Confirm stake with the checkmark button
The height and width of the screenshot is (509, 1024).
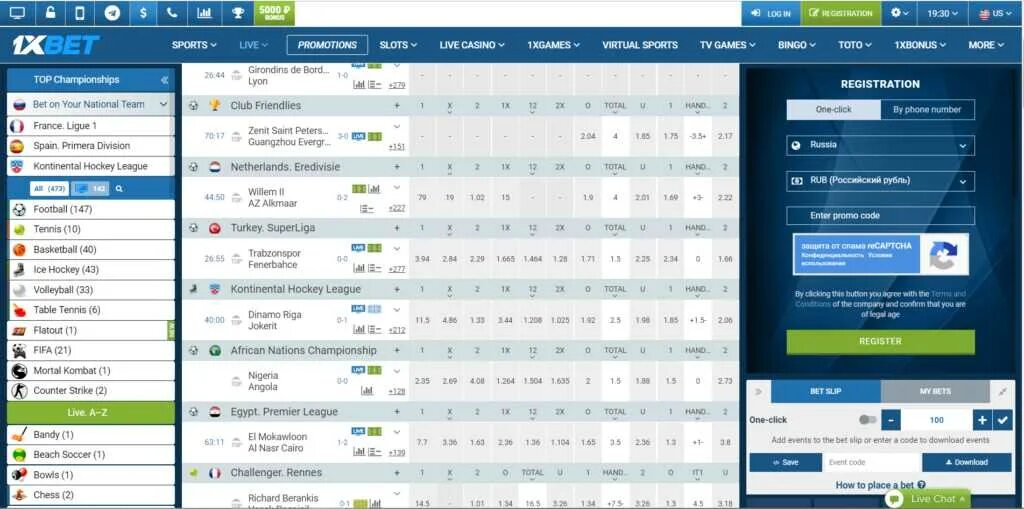(x=1002, y=419)
